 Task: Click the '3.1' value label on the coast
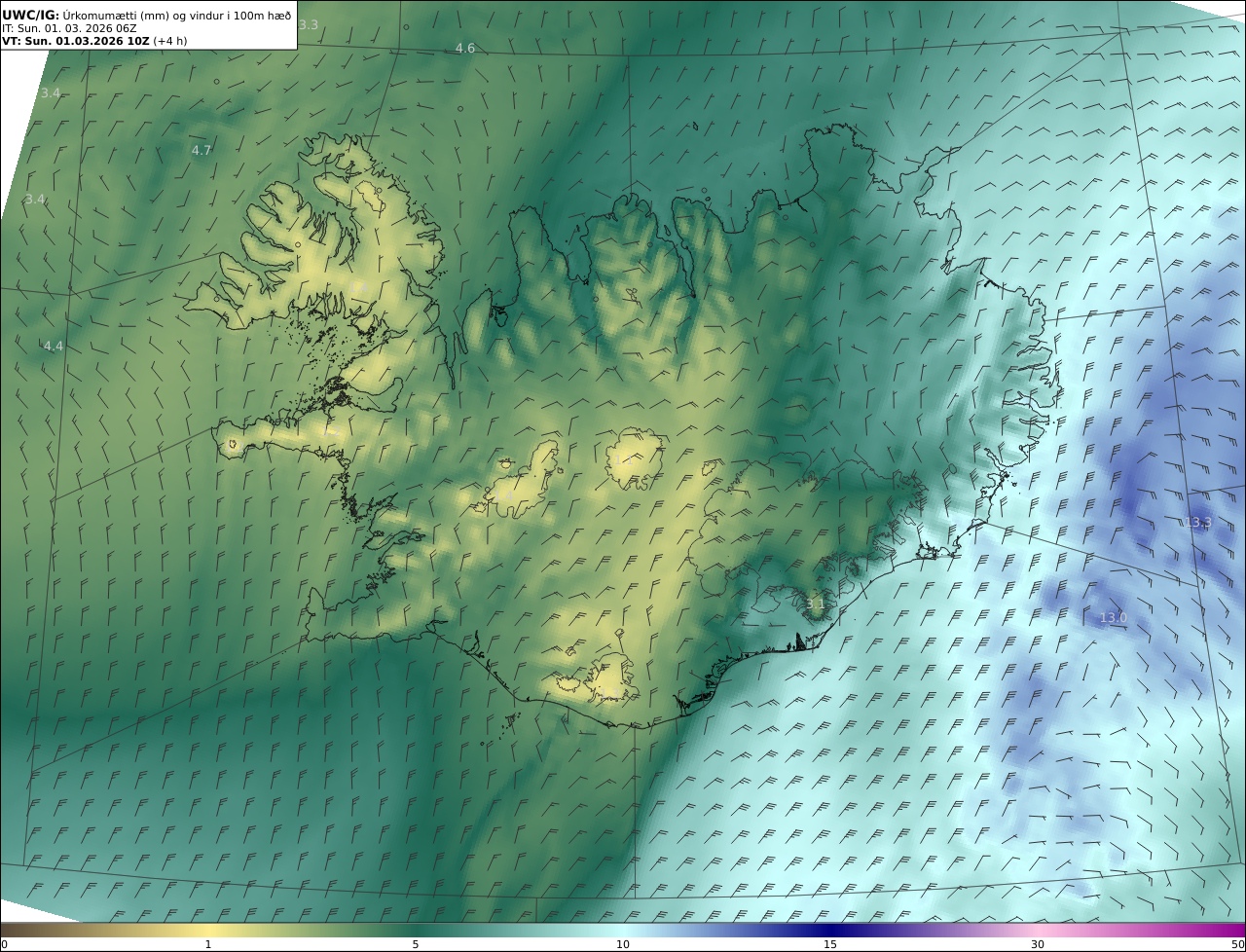[815, 604]
